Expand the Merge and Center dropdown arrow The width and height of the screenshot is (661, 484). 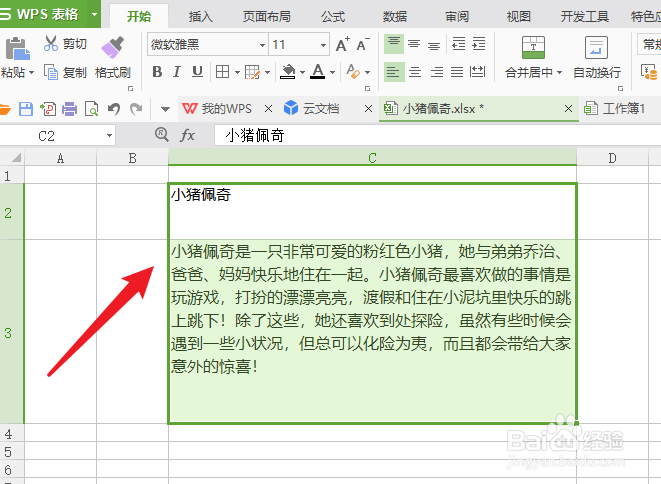coord(559,73)
